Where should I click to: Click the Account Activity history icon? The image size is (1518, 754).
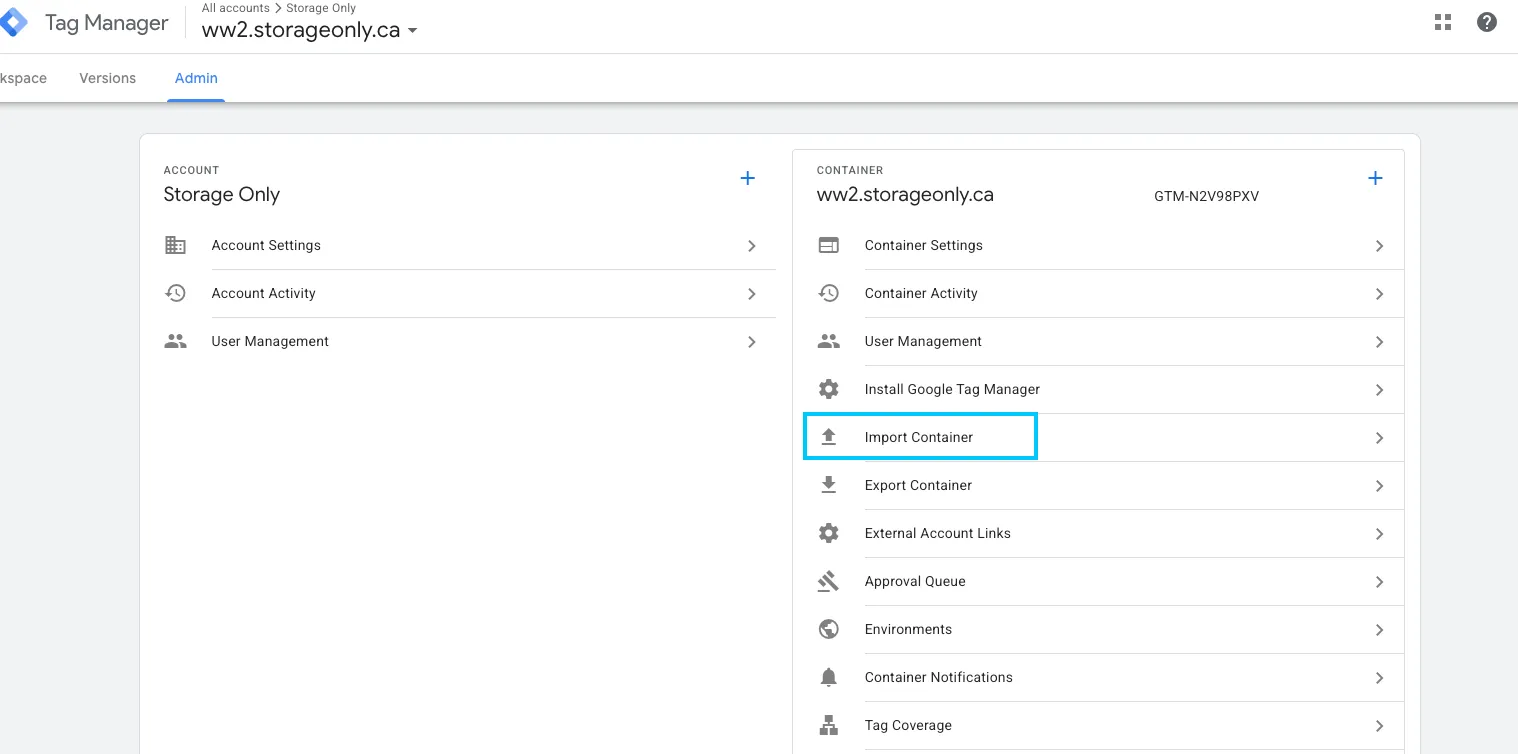tap(175, 293)
